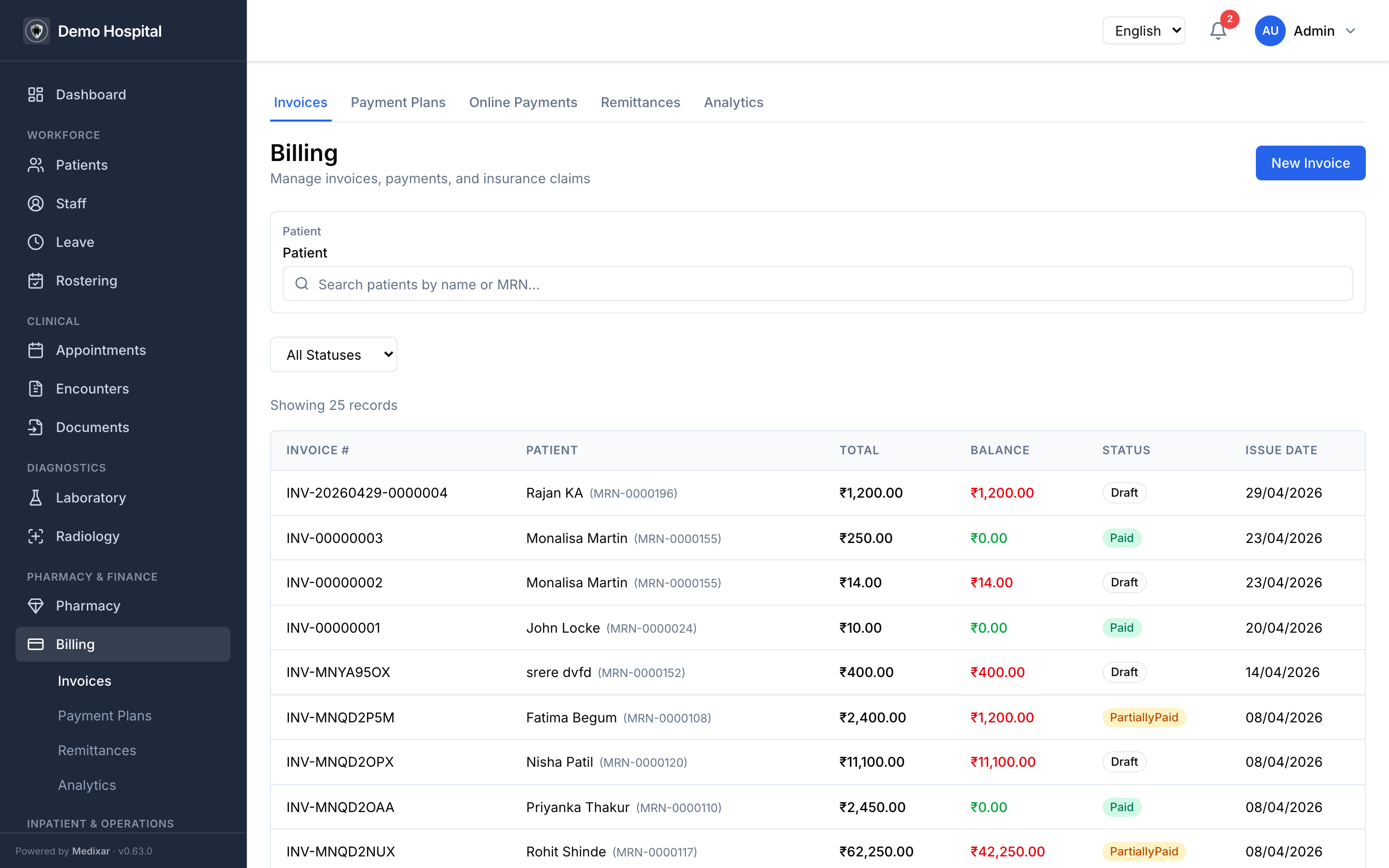Image resolution: width=1389 pixels, height=868 pixels.
Task: Go to the Patients sidebar link
Action: point(123,165)
